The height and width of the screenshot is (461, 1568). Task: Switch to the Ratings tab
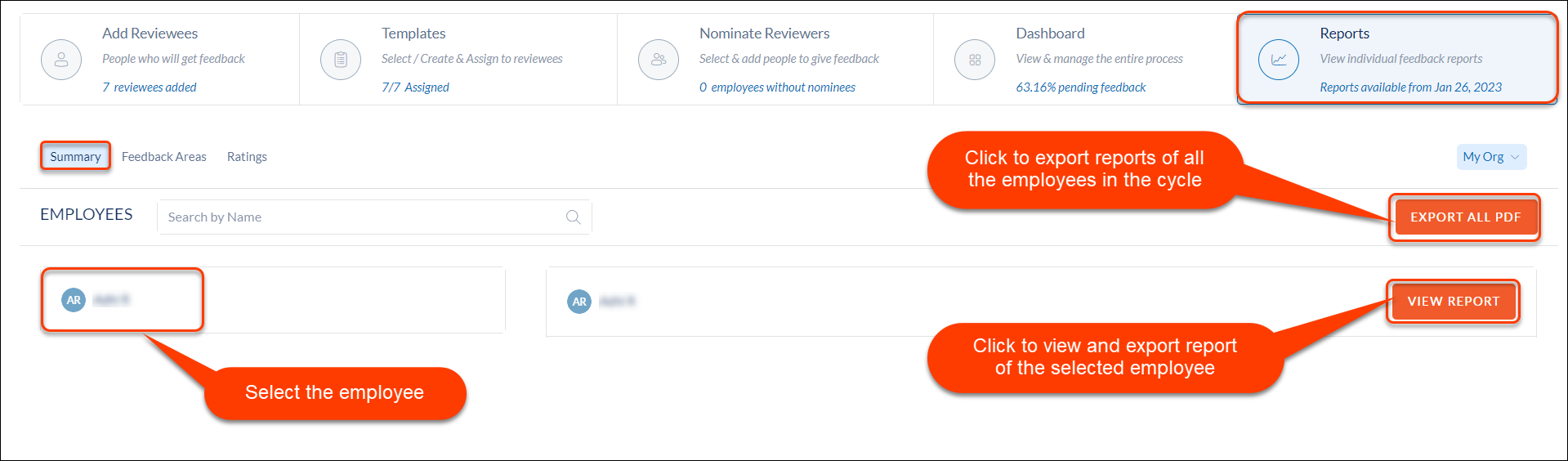247,157
